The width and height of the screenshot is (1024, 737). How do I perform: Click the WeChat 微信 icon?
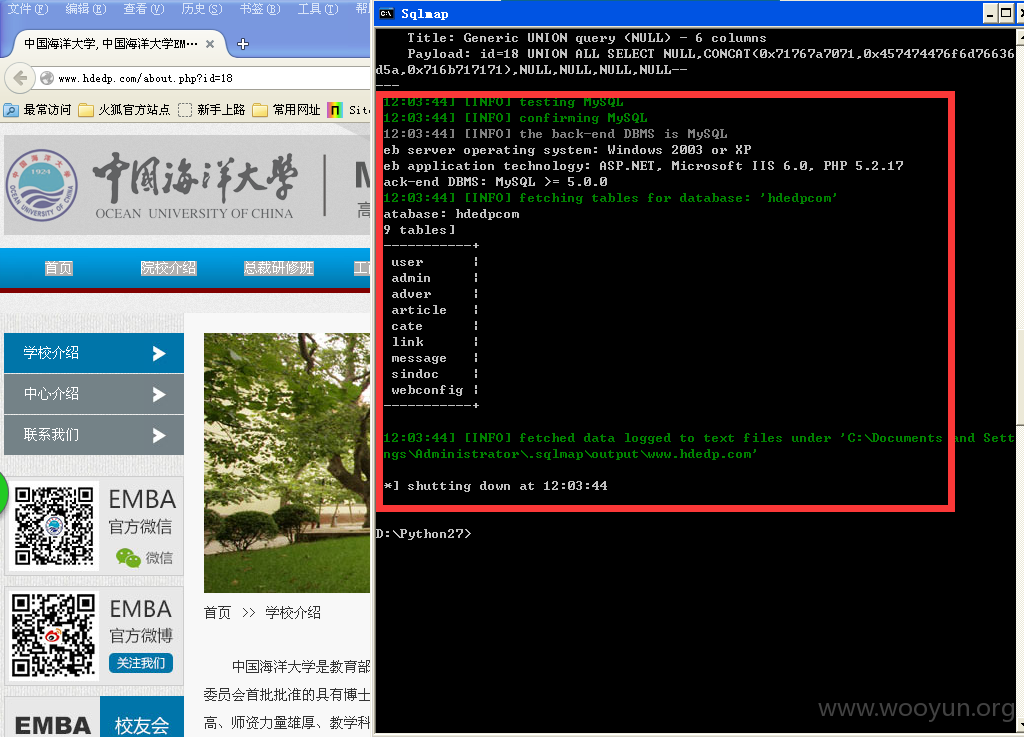pos(128,558)
